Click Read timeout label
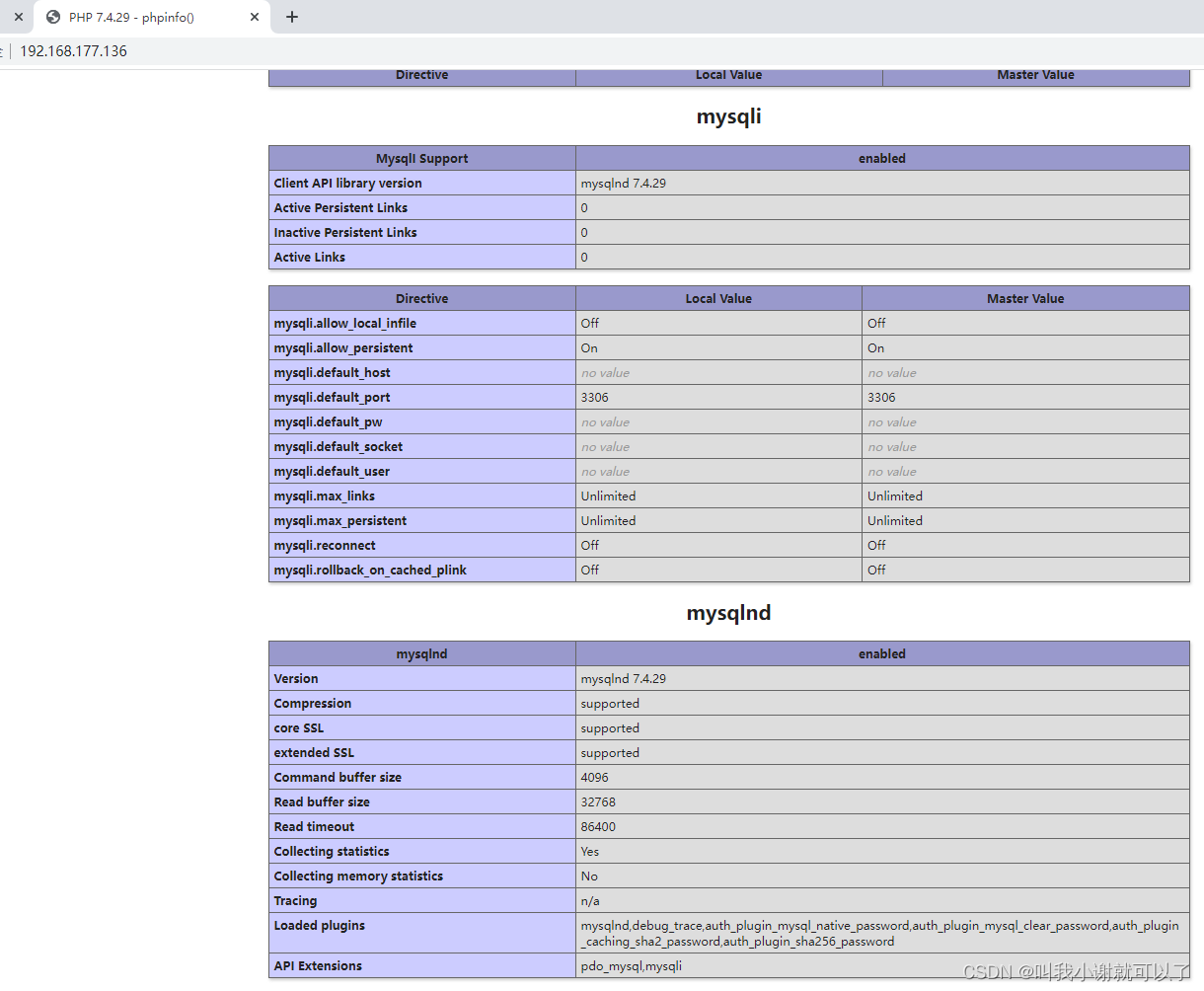This screenshot has height=991, width=1204. click(314, 827)
